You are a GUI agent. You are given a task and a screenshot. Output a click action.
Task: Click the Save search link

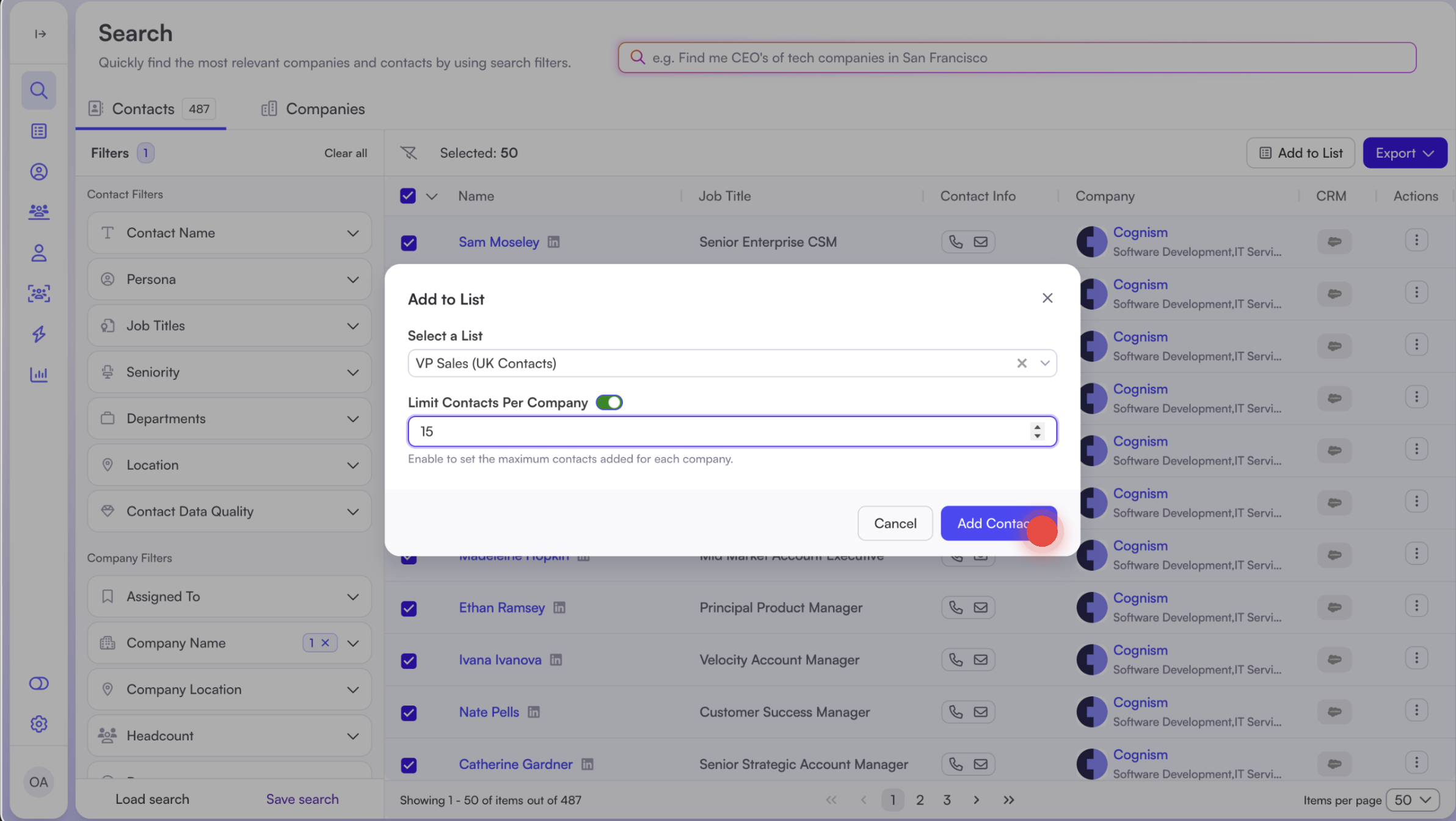pos(302,799)
